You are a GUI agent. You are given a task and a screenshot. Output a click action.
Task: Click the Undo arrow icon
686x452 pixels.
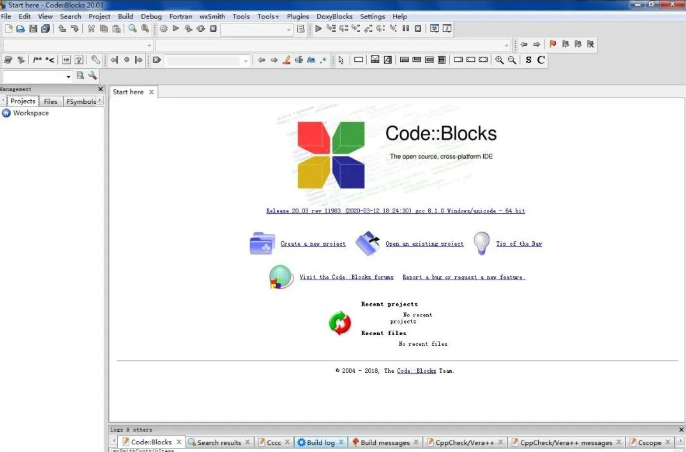[62, 29]
